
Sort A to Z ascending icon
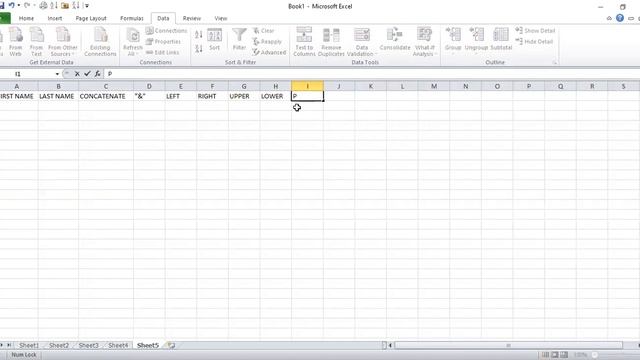(x=199, y=35)
